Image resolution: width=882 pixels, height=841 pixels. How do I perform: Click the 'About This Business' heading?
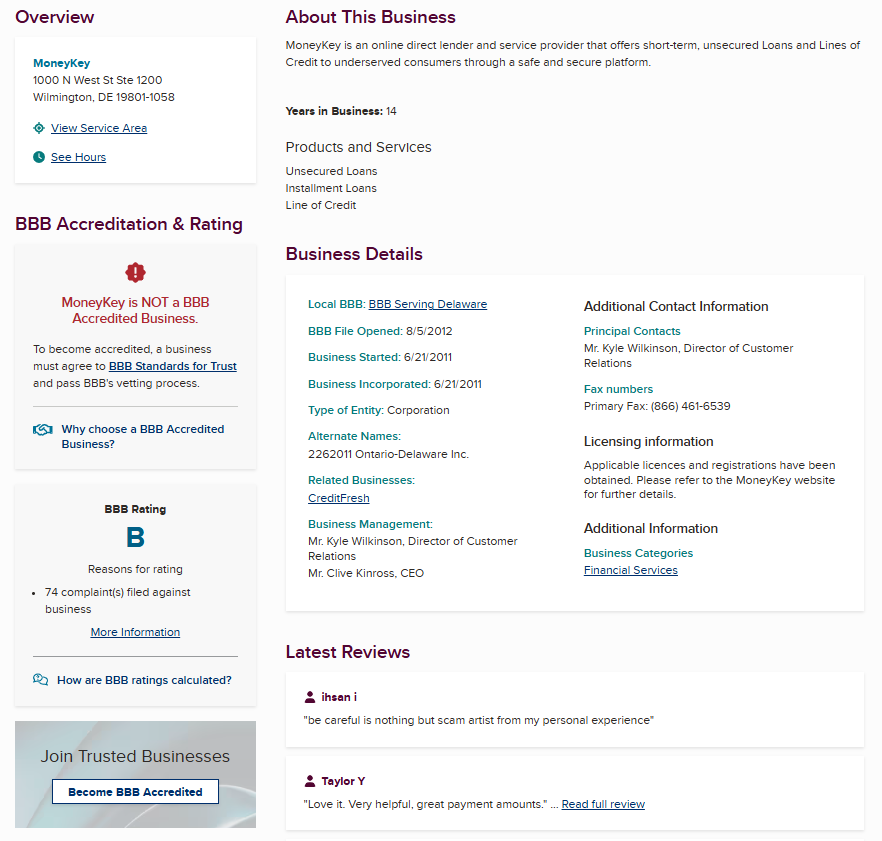(x=370, y=17)
